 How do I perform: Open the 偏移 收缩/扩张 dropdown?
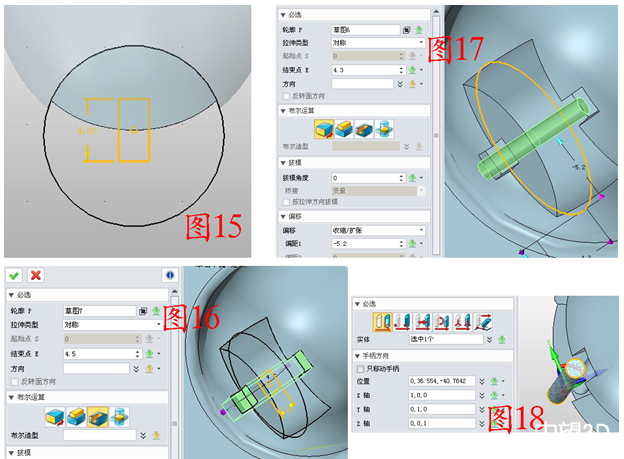(378, 229)
